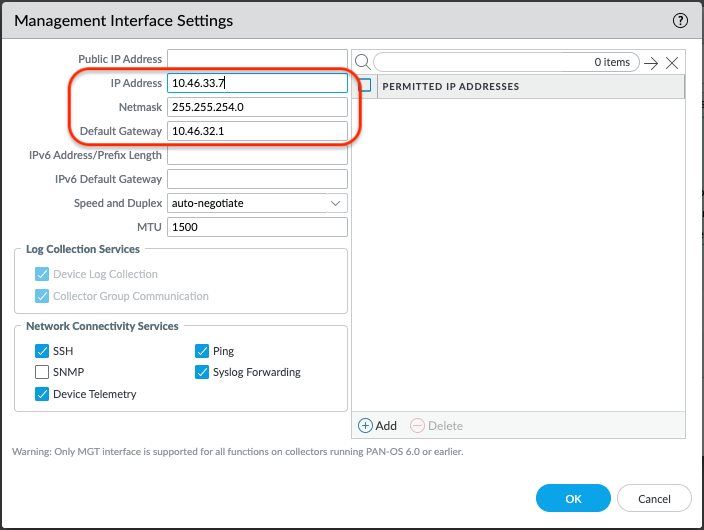Click the arrow next to items count
The image size is (704, 530).
(x=651, y=62)
